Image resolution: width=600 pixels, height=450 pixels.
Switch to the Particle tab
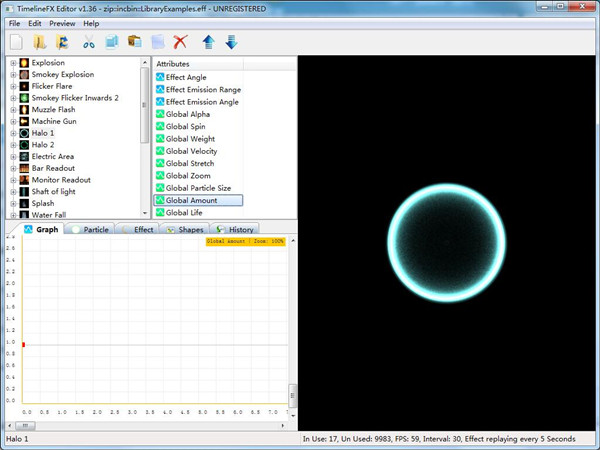point(91,229)
